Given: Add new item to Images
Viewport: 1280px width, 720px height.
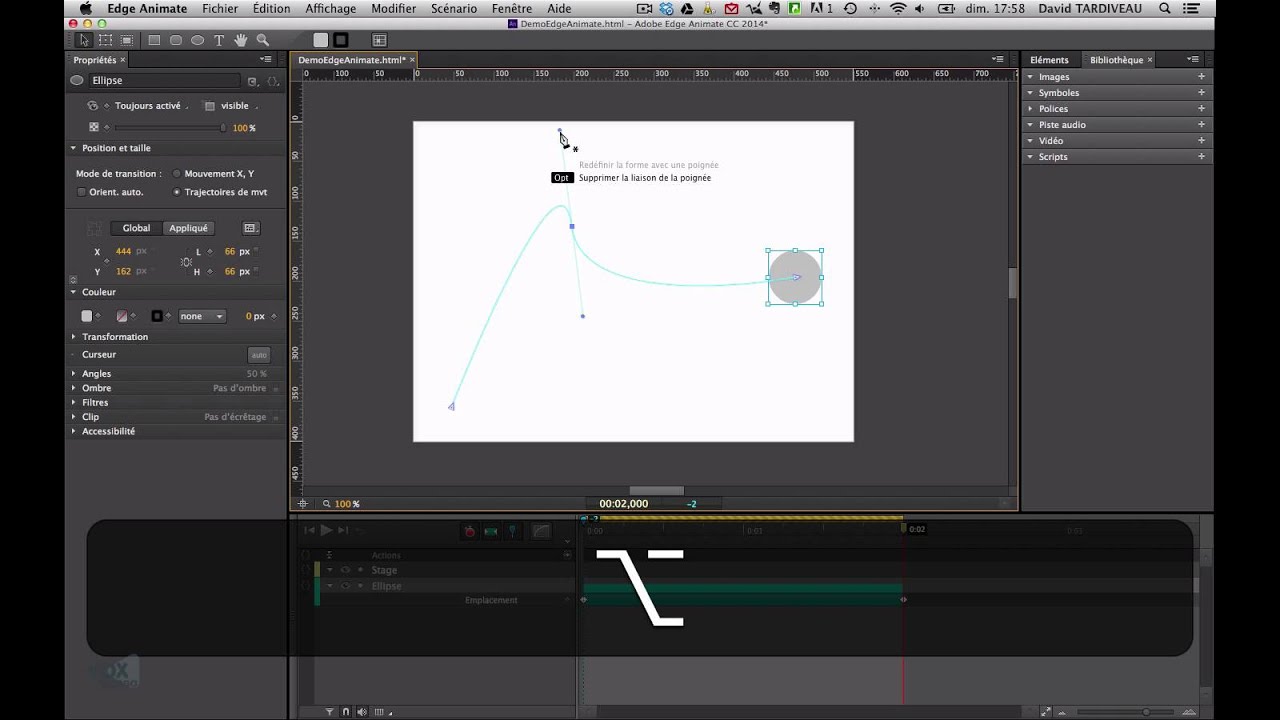Looking at the screenshot, I should click(1201, 77).
